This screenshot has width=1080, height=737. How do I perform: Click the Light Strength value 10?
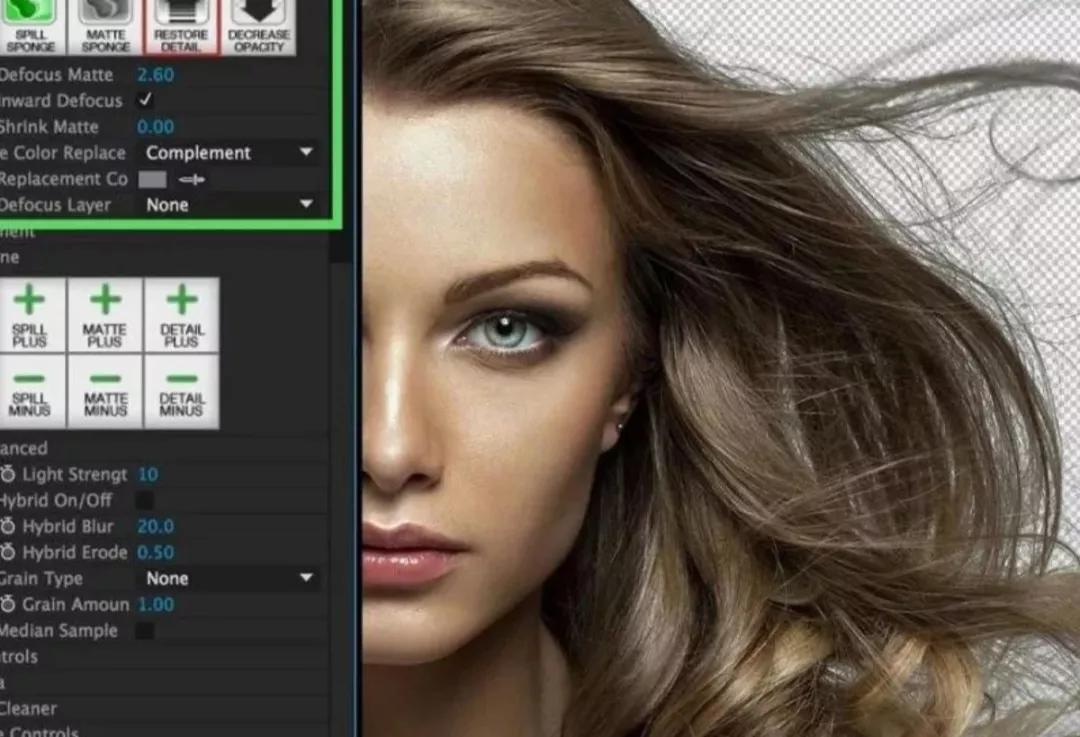(148, 475)
